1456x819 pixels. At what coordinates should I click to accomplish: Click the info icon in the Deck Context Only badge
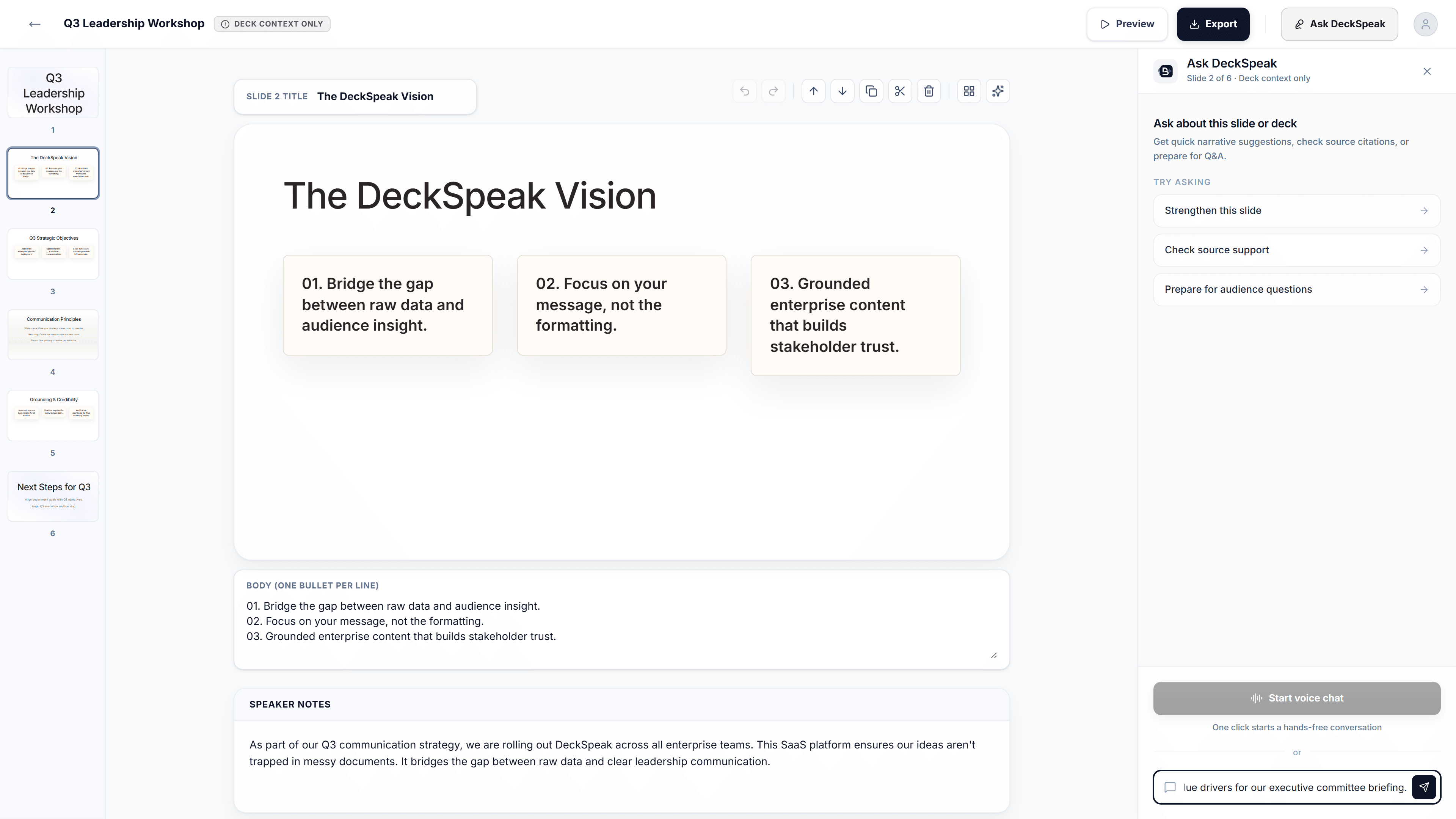point(225,24)
